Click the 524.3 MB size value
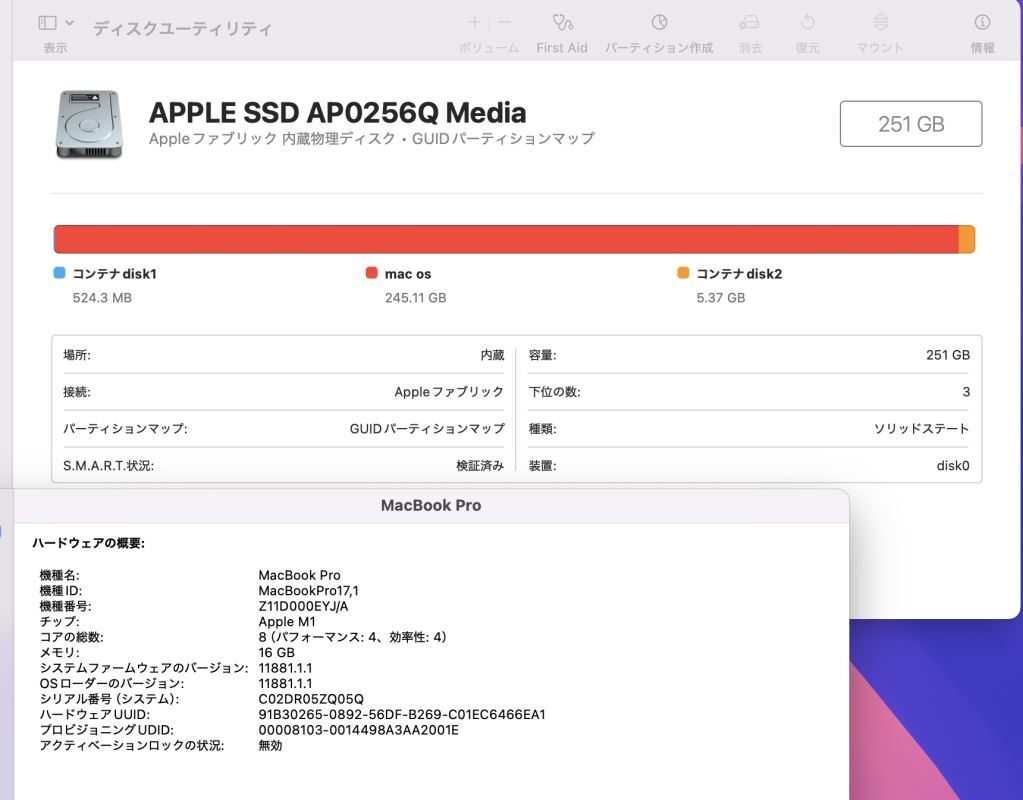Image resolution: width=1023 pixels, height=800 pixels. pos(102,298)
